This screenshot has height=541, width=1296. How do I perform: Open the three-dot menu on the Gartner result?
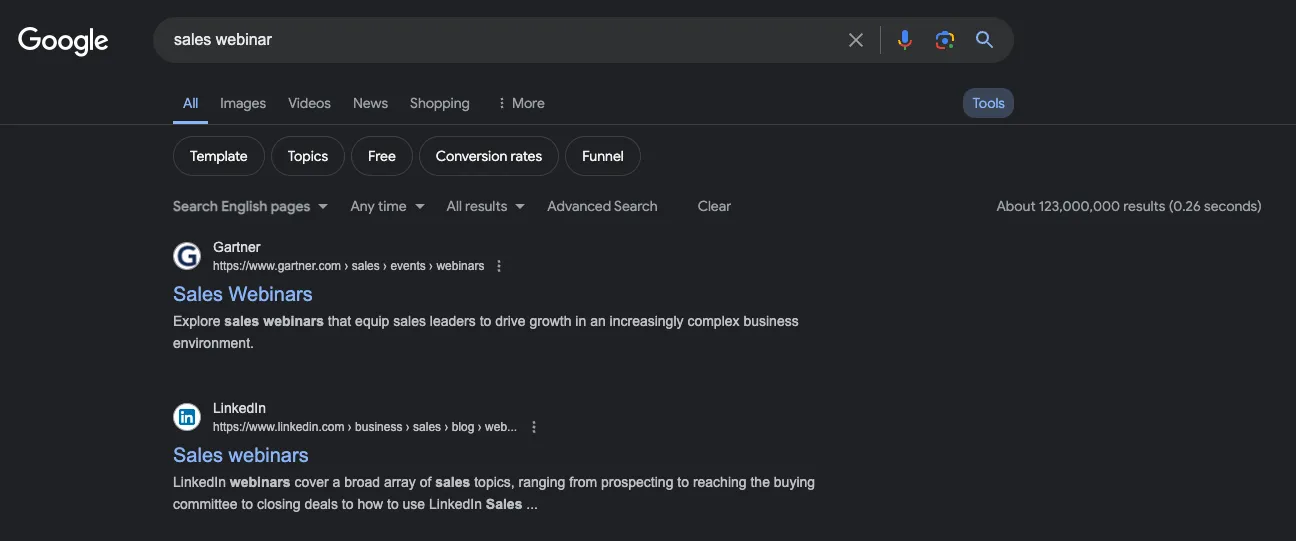point(499,266)
